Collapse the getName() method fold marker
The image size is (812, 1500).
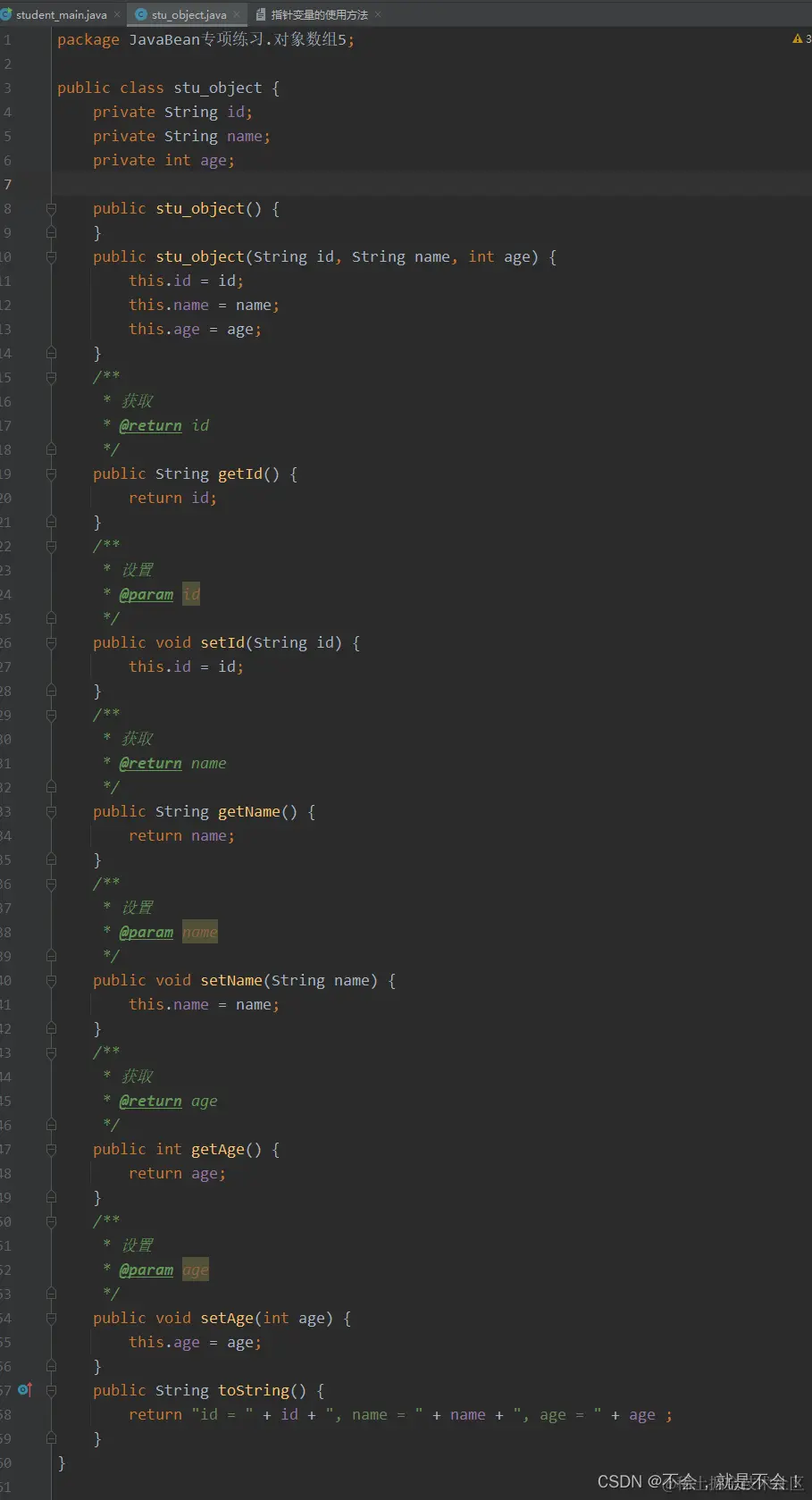[x=51, y=811]
